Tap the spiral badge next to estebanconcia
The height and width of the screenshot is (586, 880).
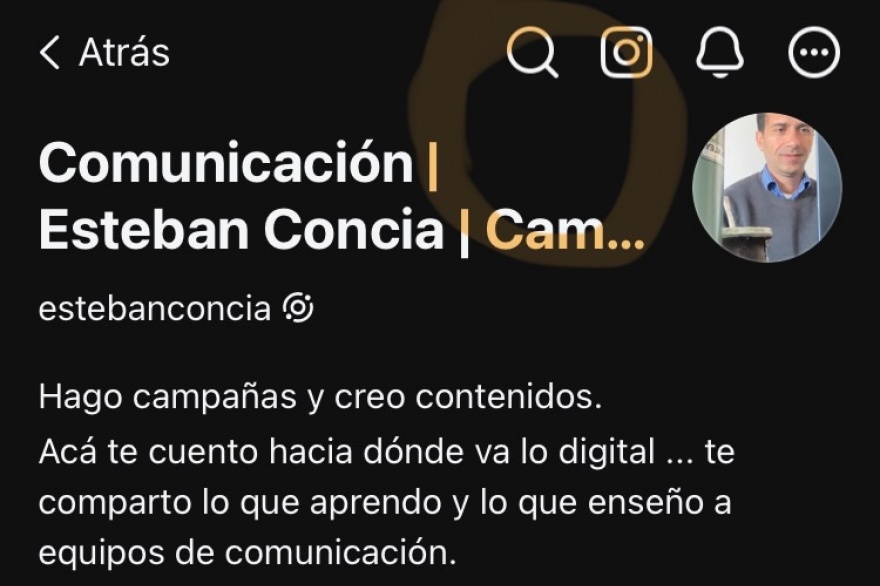(x=299, y=308)
